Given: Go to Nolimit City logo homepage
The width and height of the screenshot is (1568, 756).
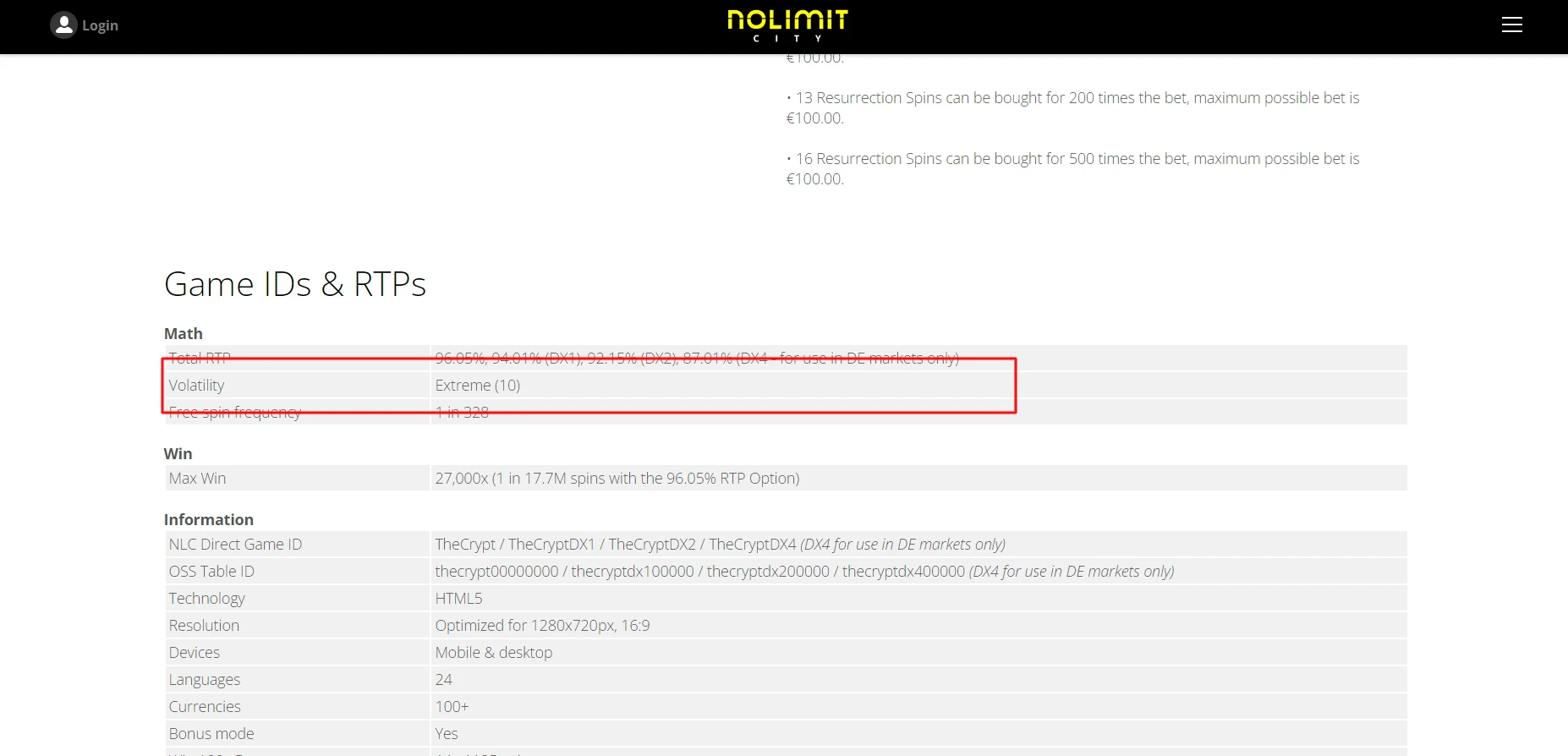Looking at the screenshot, I should coord(787,25).
